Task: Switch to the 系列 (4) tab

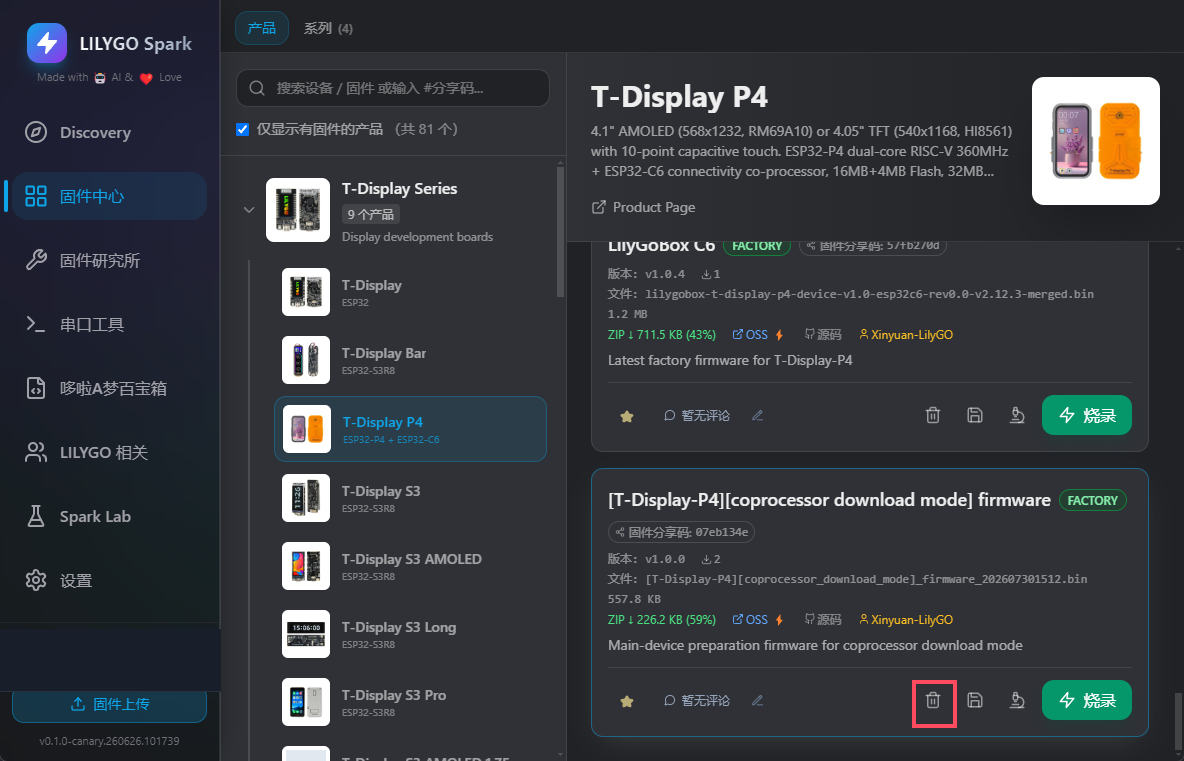Action: [328, 28]
